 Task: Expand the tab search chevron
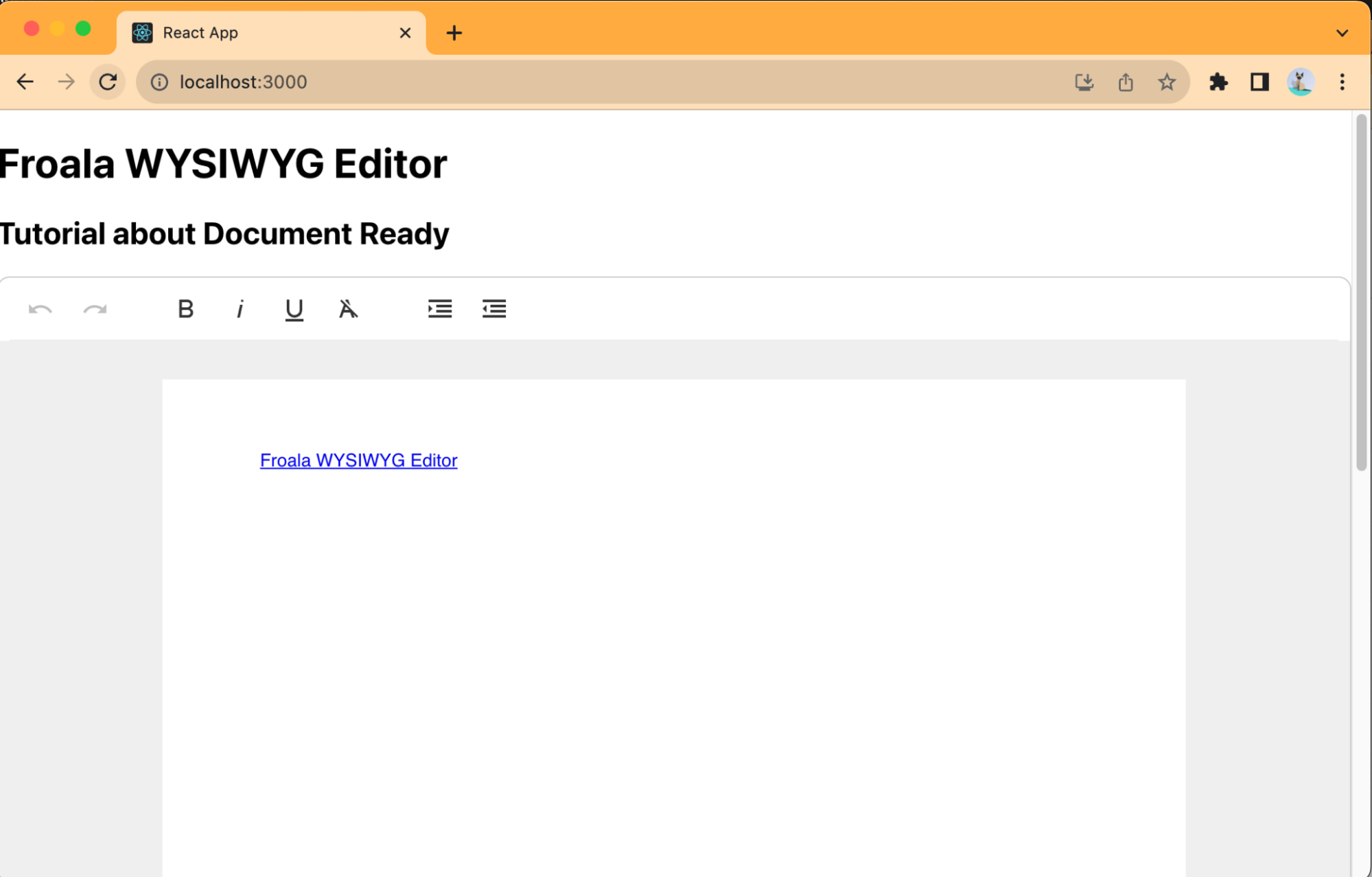[x=1342, y=33]
